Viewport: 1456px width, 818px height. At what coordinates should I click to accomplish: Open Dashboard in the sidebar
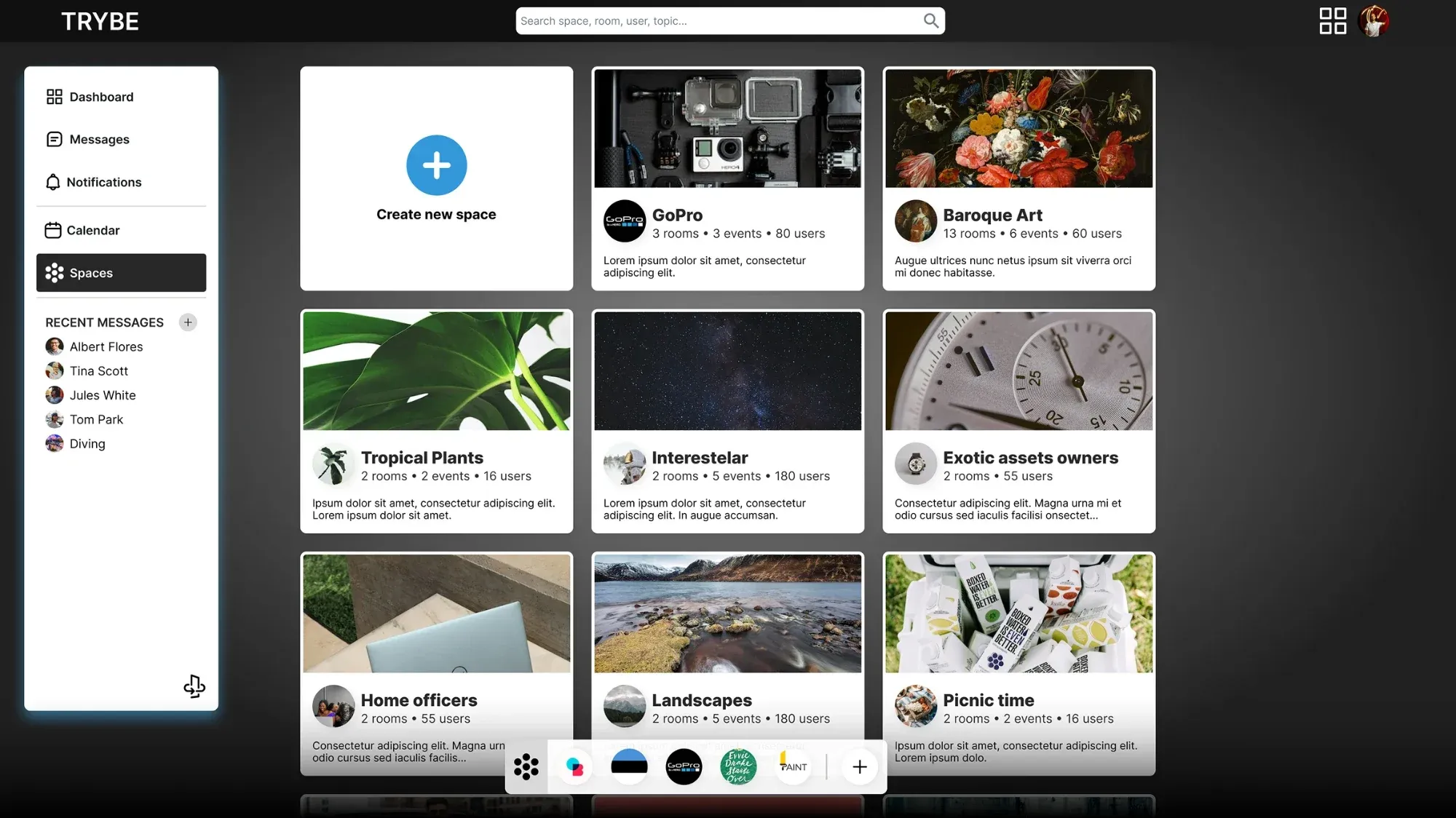click(121, 97)
